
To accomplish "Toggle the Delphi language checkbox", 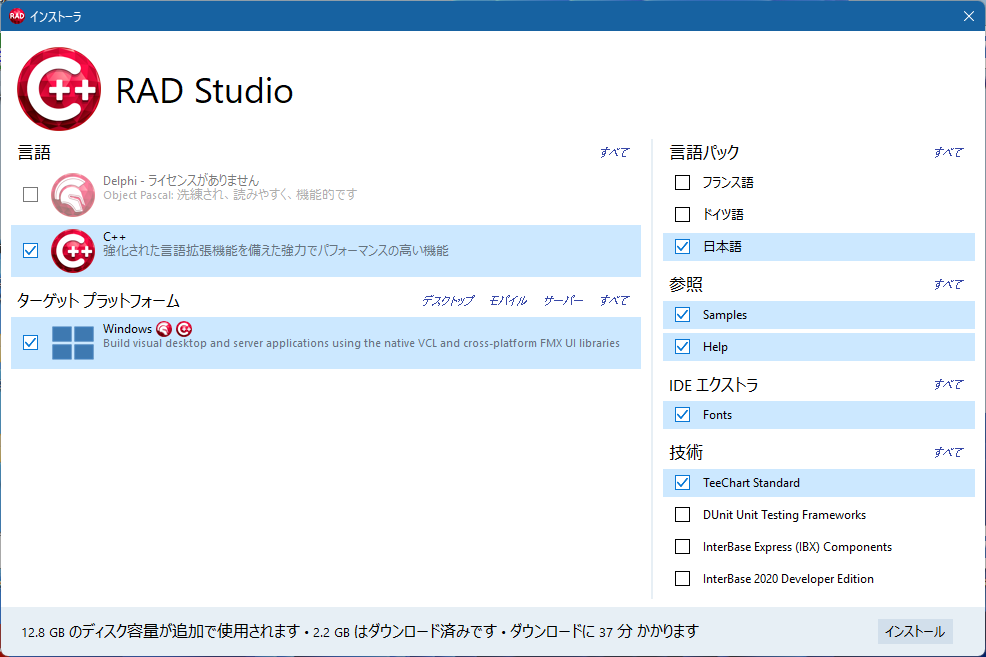I will [x=30, y=195].
